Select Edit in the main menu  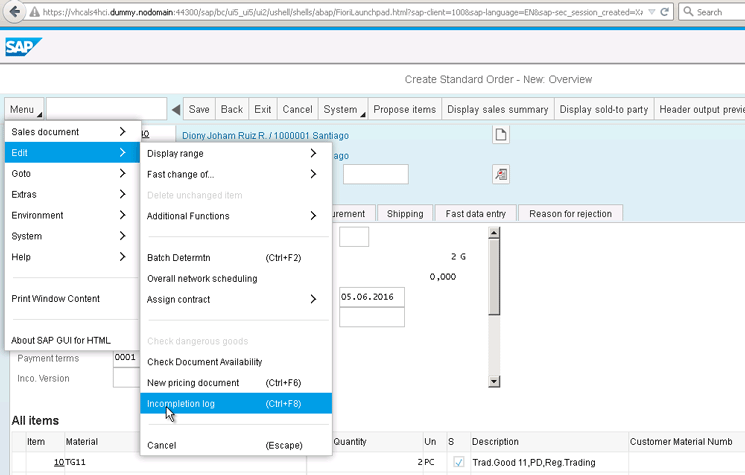click(x=72, y=152)
